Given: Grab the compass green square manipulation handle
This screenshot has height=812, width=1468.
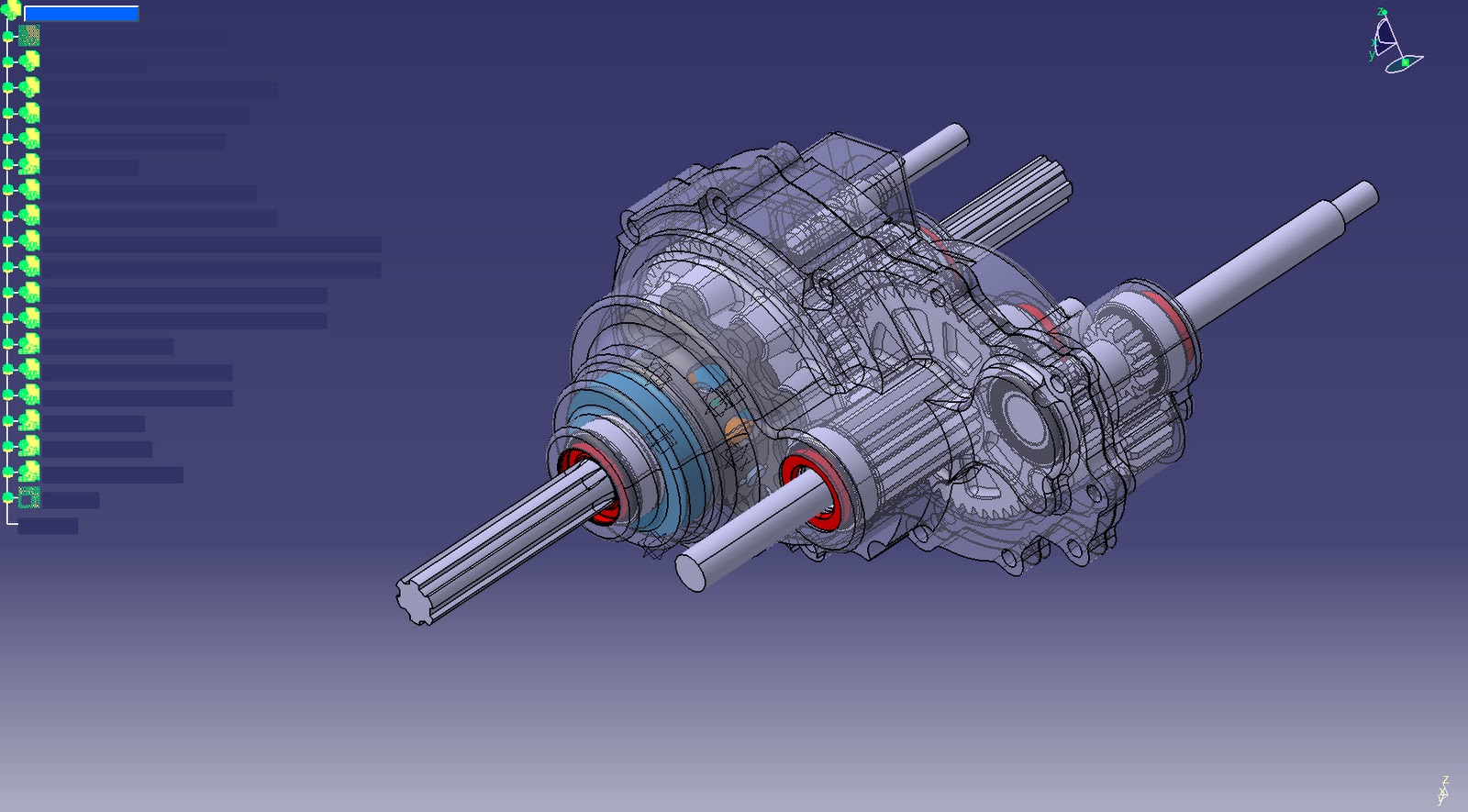Looking at the screenshot, I should point(1404,62).
